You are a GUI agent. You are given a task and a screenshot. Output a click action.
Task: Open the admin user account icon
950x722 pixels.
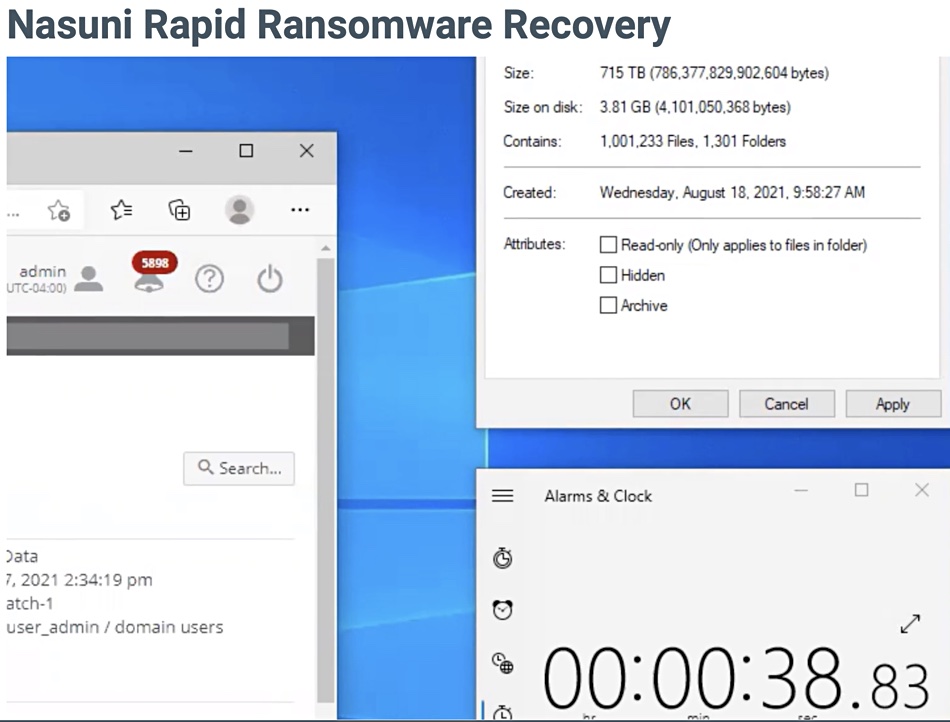89,279
